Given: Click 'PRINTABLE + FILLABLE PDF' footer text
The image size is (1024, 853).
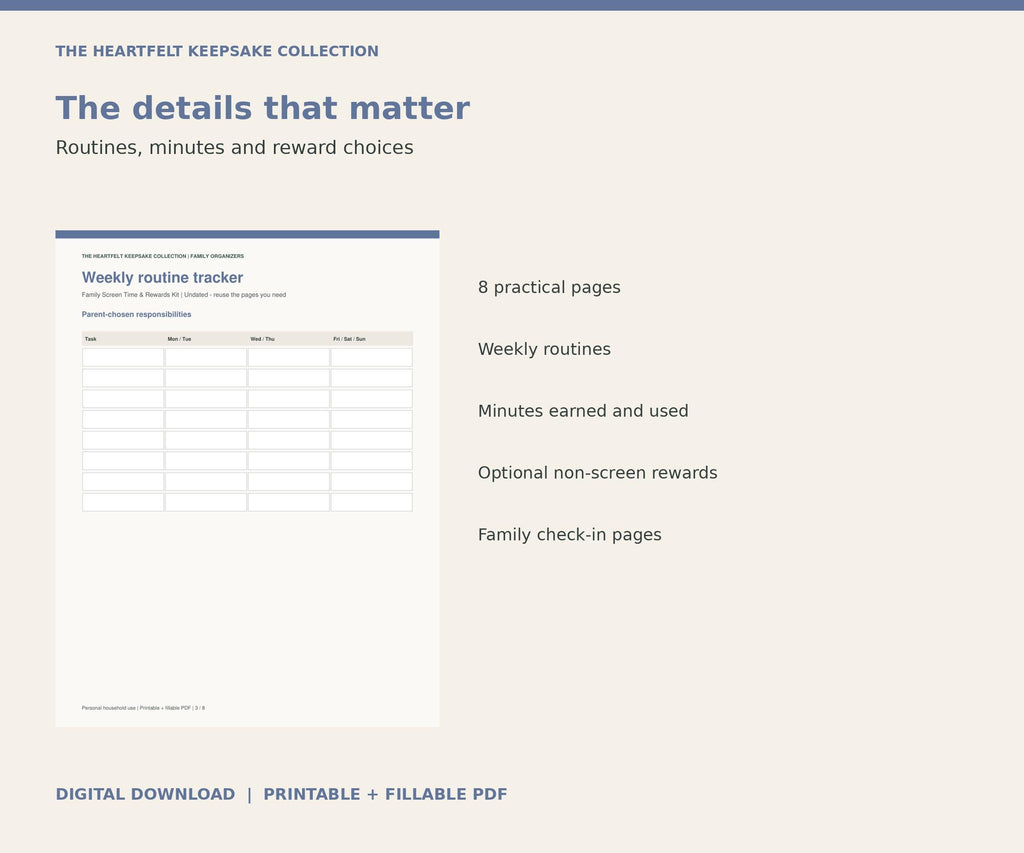Looking at the screenshot, I should click(x=385, y=794).
